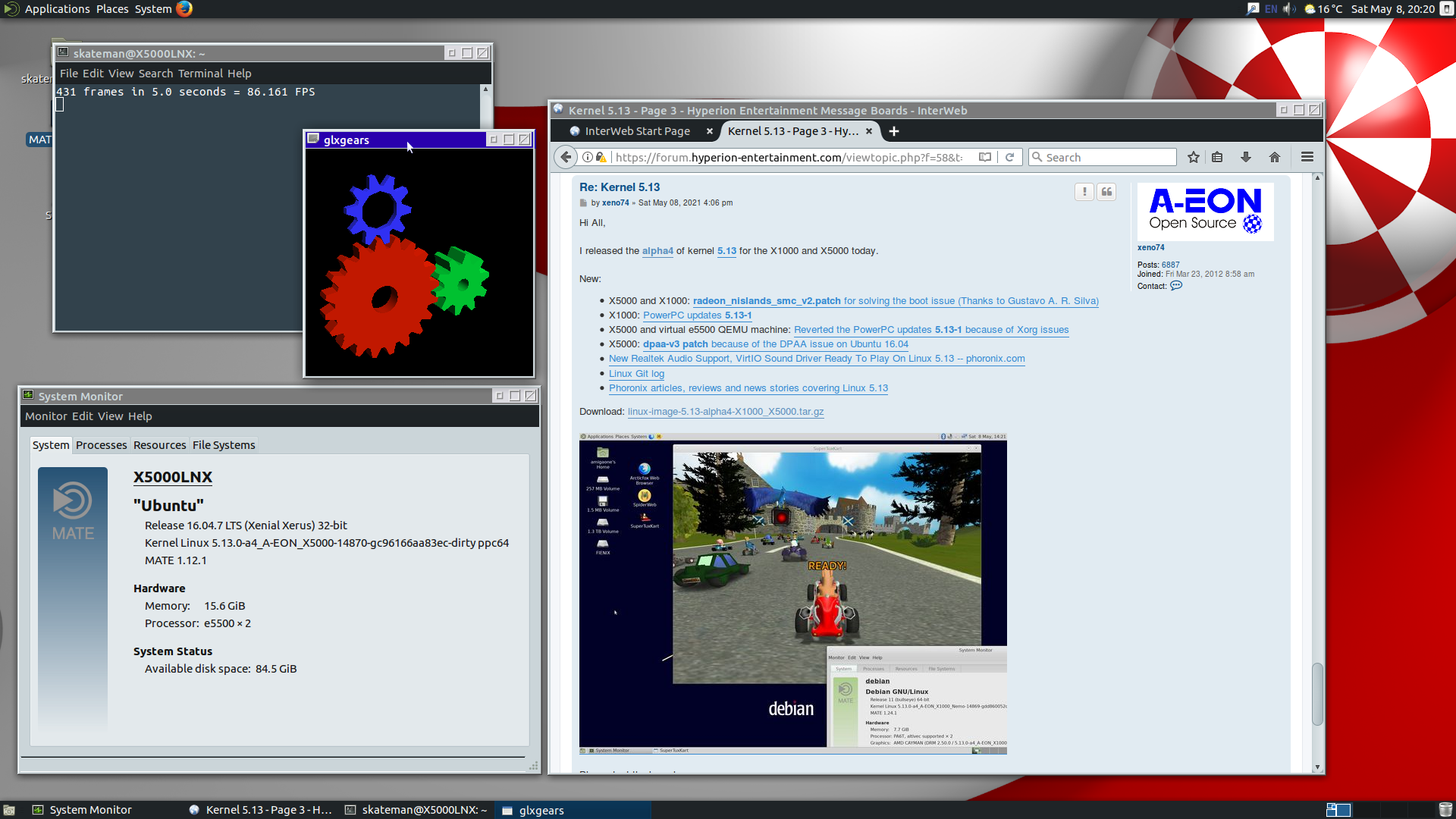This screenshot has width=1456, height=819.
Task: Switch to the File Systems tab
Action: coord(224,445)
